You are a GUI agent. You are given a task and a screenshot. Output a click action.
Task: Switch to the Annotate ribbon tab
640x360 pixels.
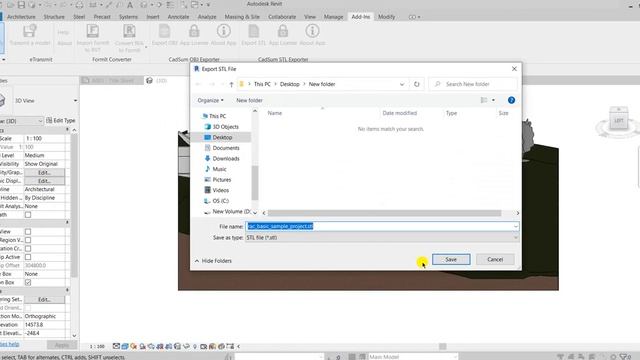[x=178, y=17]
